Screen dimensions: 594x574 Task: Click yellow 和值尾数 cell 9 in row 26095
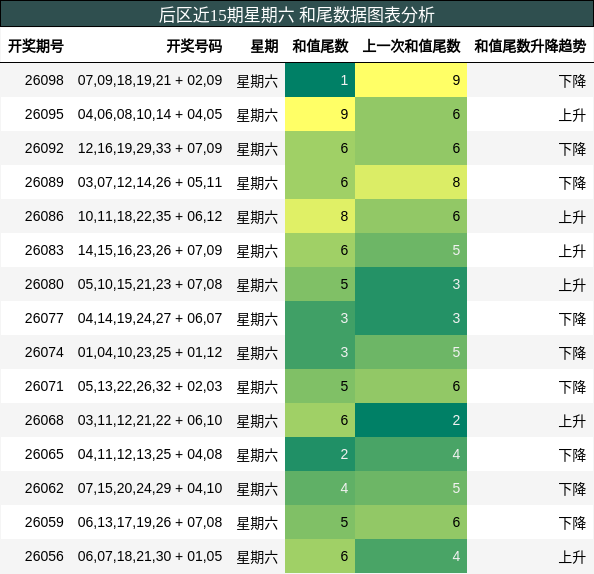[320, 114]
